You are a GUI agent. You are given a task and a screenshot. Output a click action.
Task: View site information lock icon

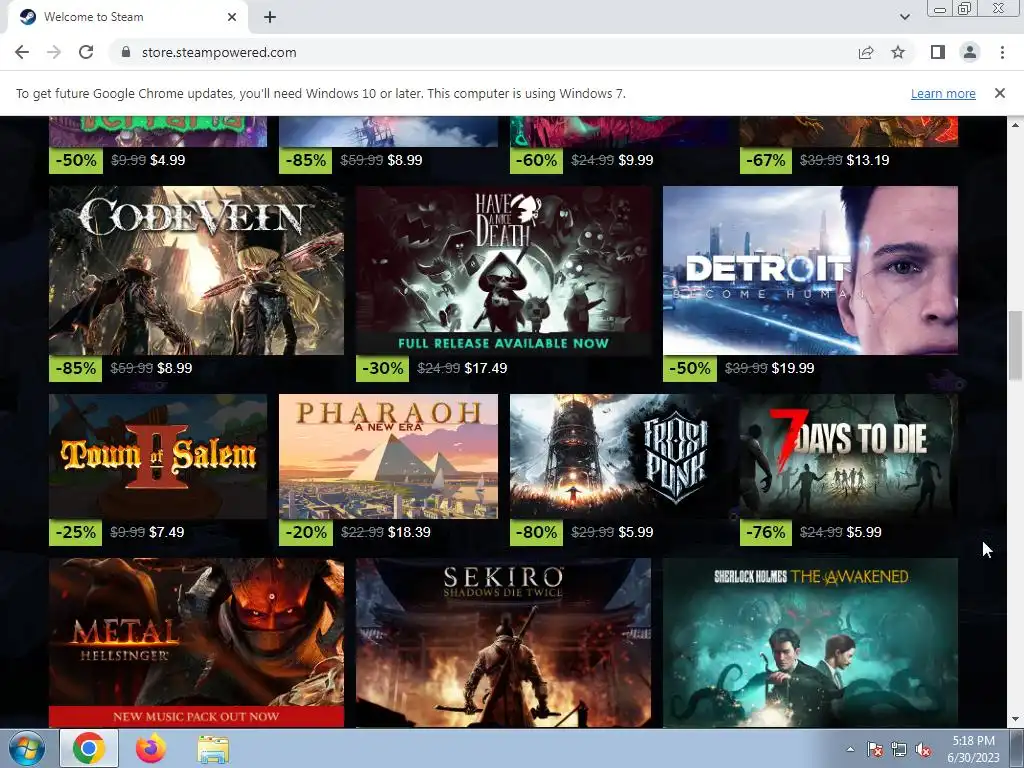click(x=126, y=52)
